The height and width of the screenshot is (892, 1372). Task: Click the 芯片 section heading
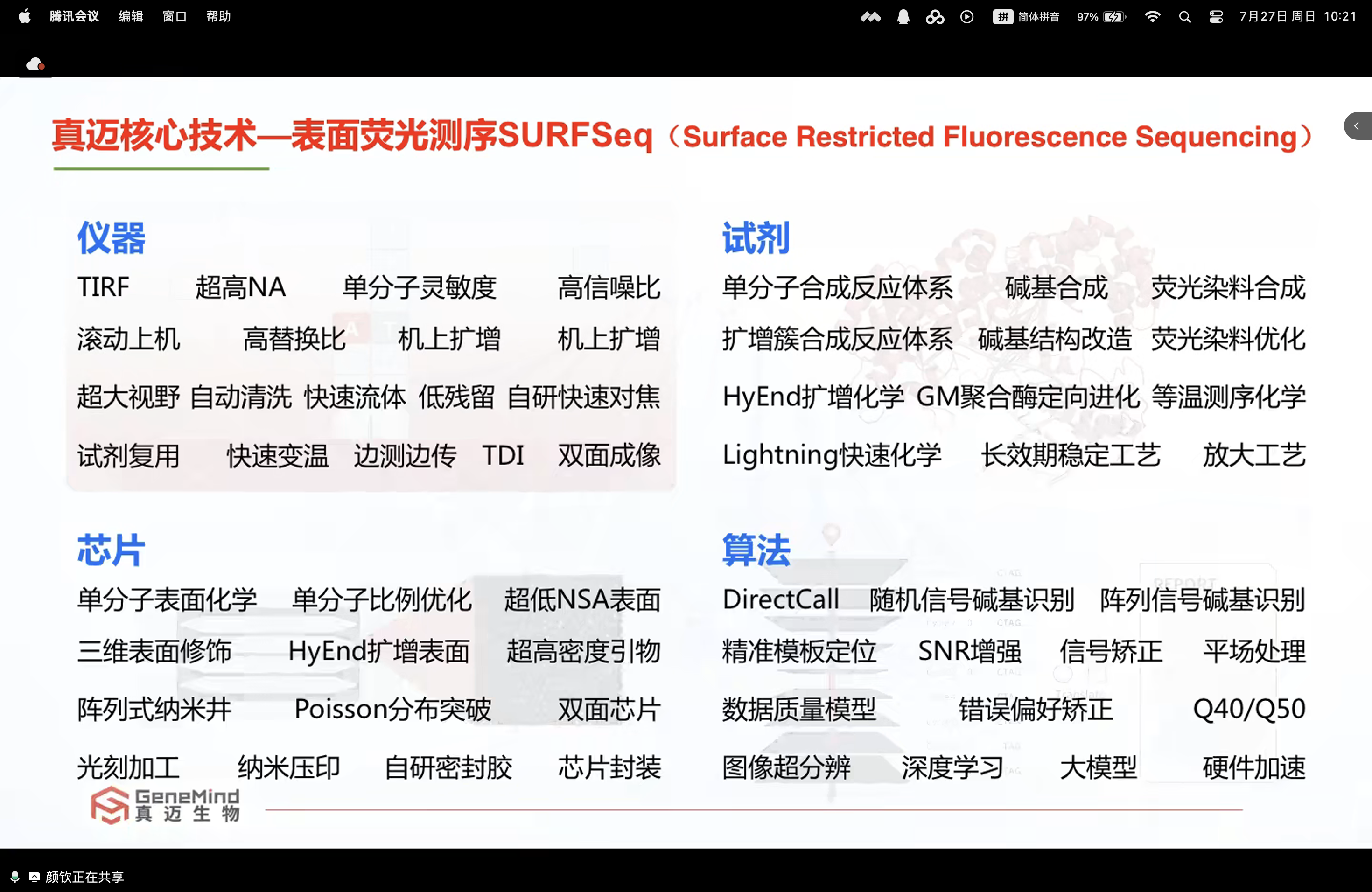111,550
